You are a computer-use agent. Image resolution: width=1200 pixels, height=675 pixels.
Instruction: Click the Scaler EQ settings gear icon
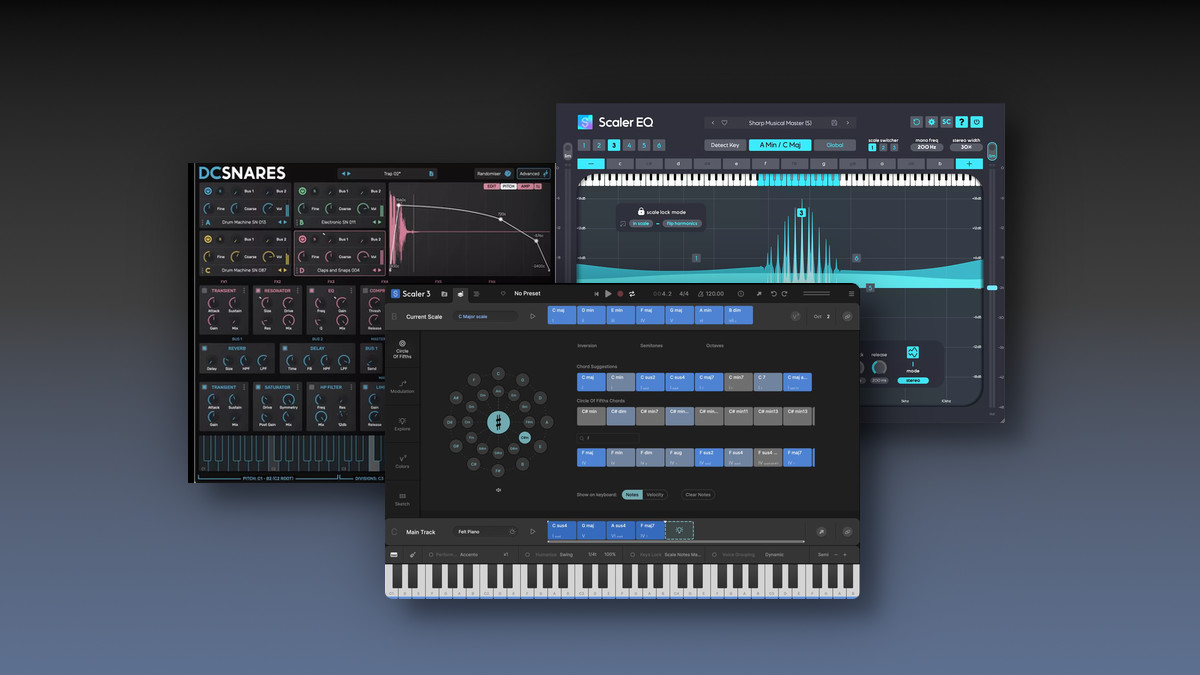pos(931,122)
